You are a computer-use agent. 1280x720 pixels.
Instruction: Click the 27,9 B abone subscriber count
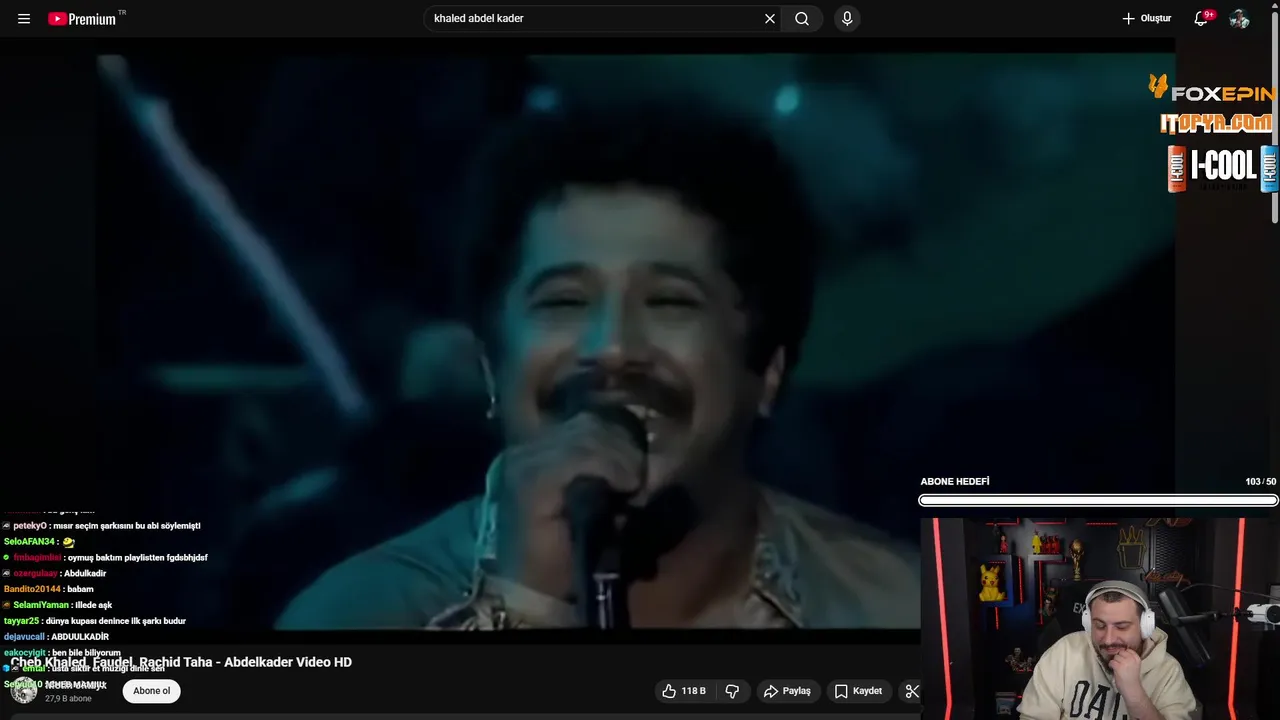[68, 699]
